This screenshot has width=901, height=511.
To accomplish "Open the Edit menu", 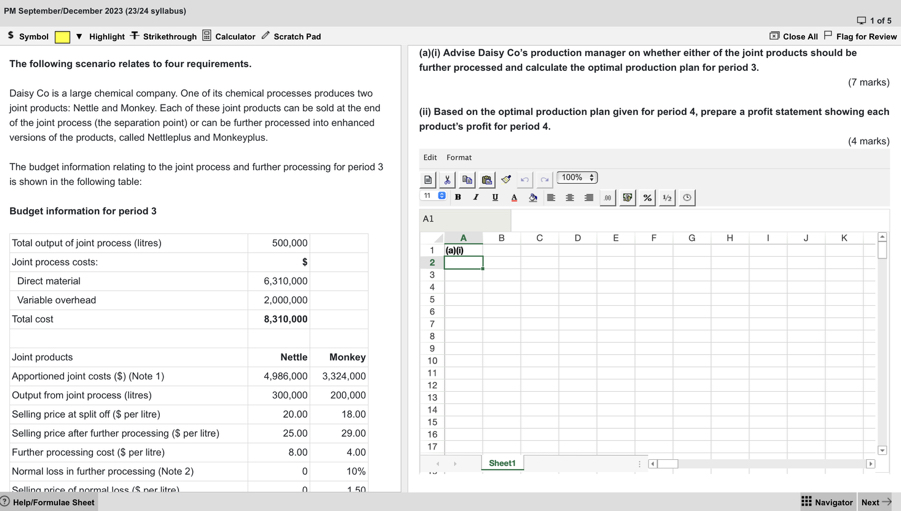I will click(429, 157).
